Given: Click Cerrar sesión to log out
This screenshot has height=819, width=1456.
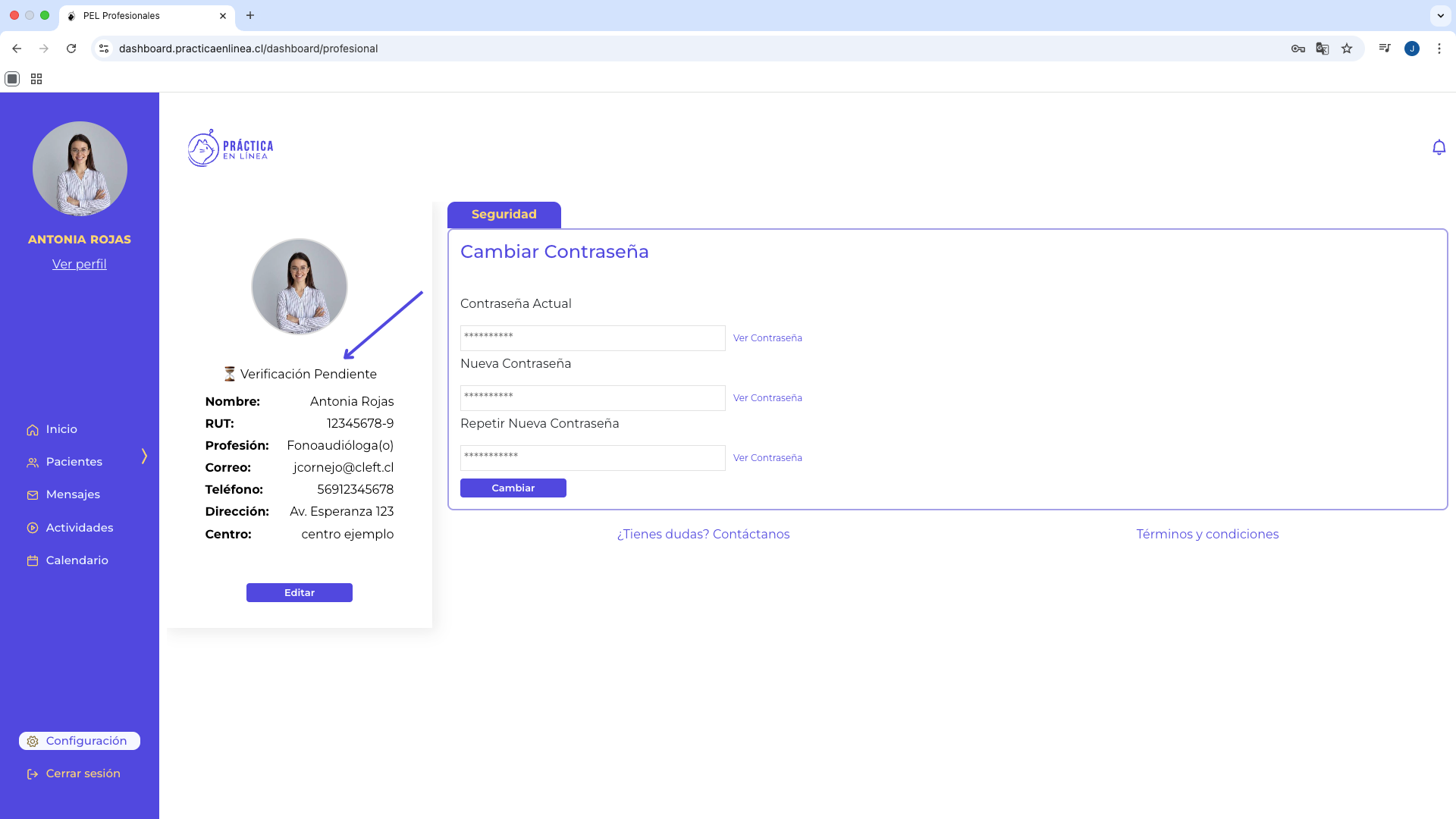Looking at the screenshot, I should click(x=83, y=773).
